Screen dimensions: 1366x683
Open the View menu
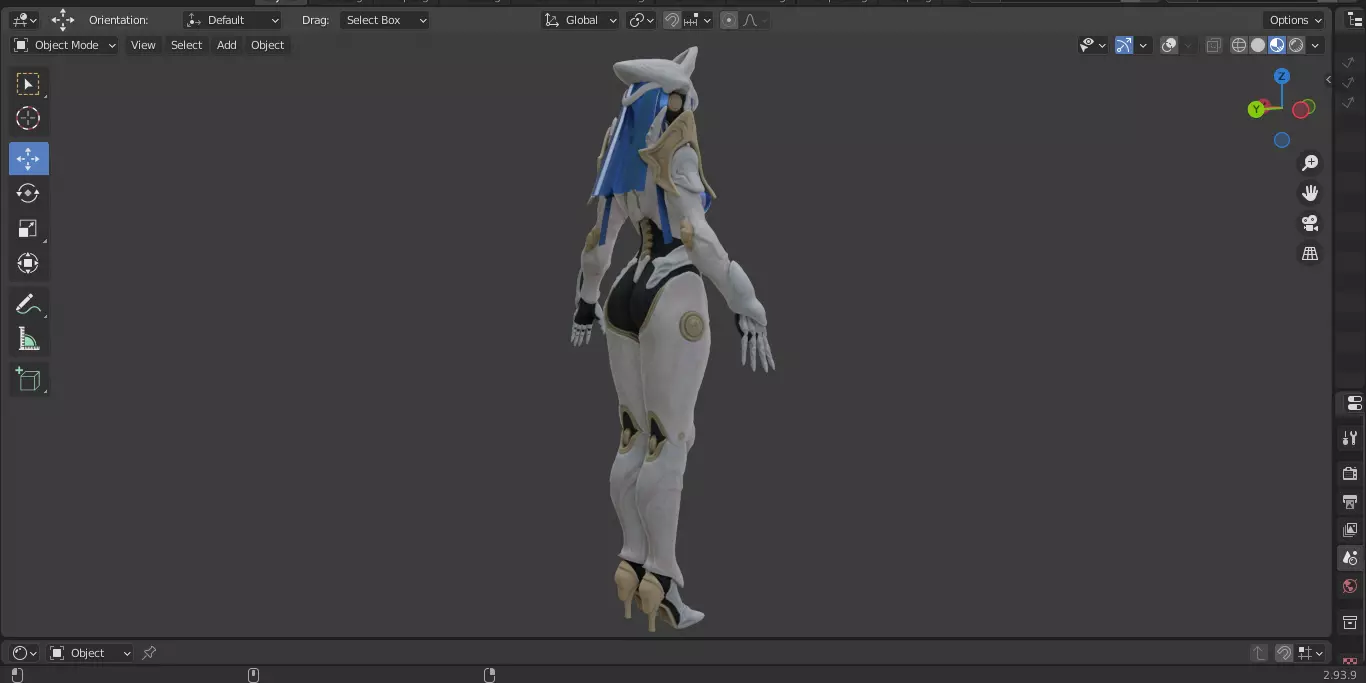click(x=143, y=45)
